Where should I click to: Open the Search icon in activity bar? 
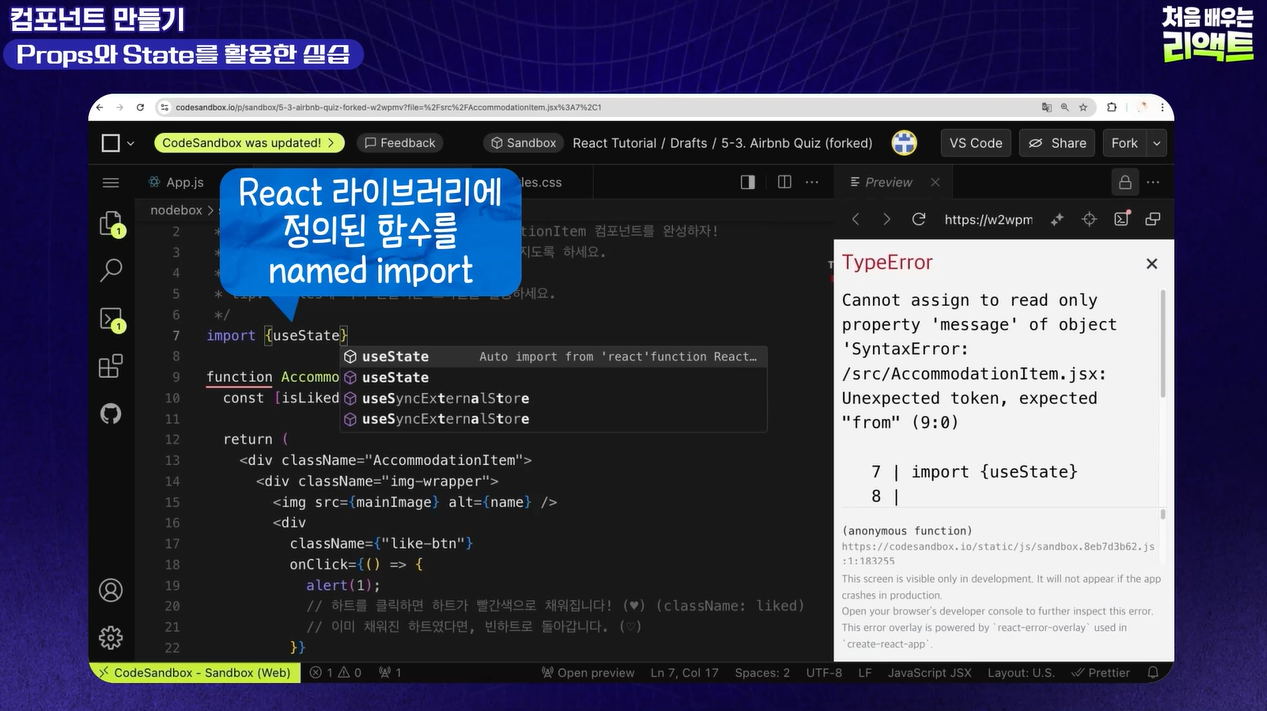click(x=111, y=270)
